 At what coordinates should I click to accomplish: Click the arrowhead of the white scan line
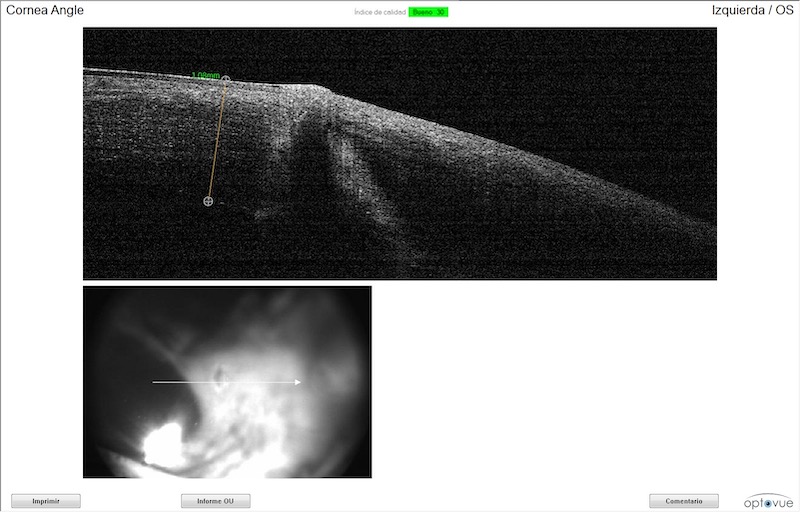298,382
